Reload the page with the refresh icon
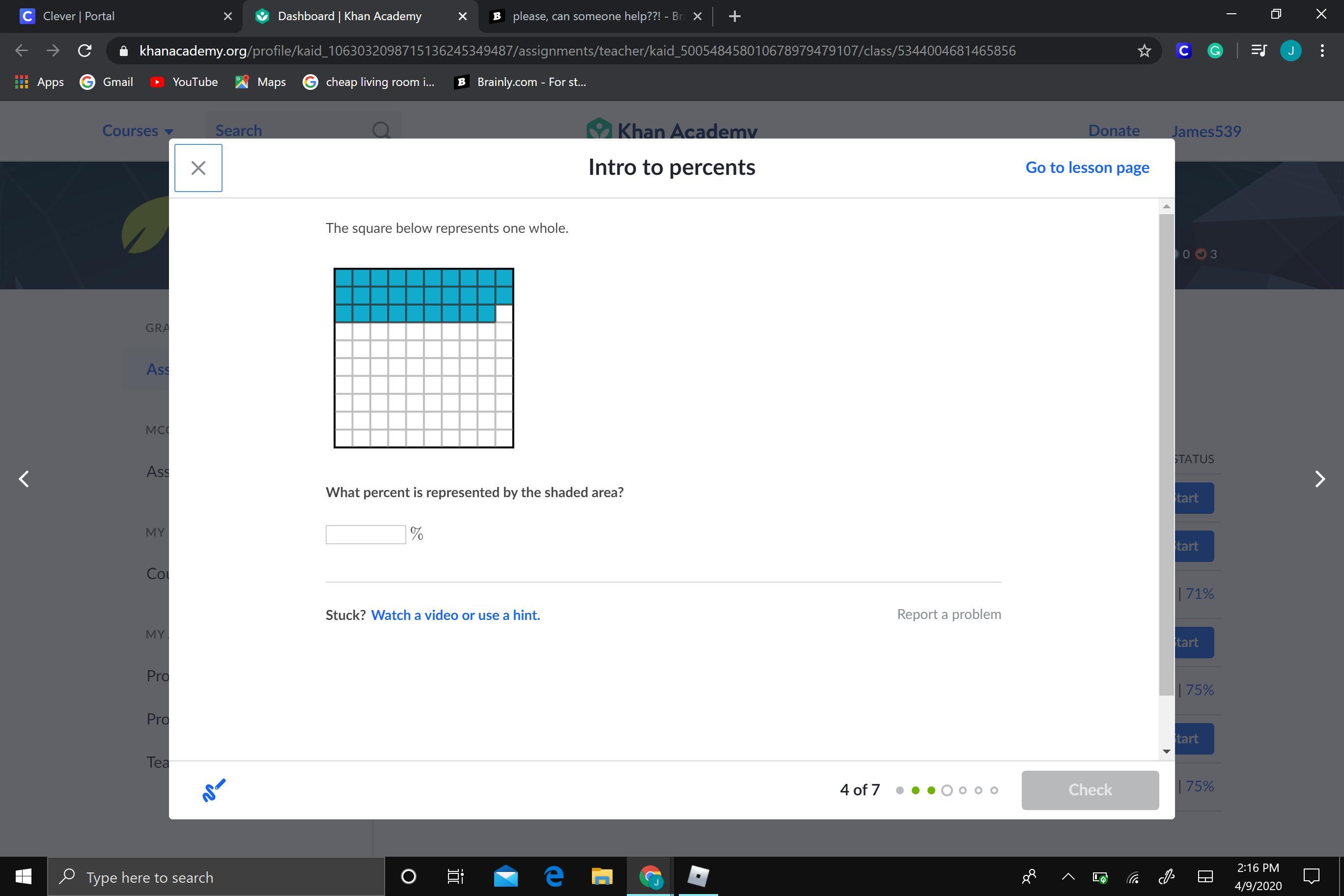Viewport: 1344px width, 896px height. (84, 51)
